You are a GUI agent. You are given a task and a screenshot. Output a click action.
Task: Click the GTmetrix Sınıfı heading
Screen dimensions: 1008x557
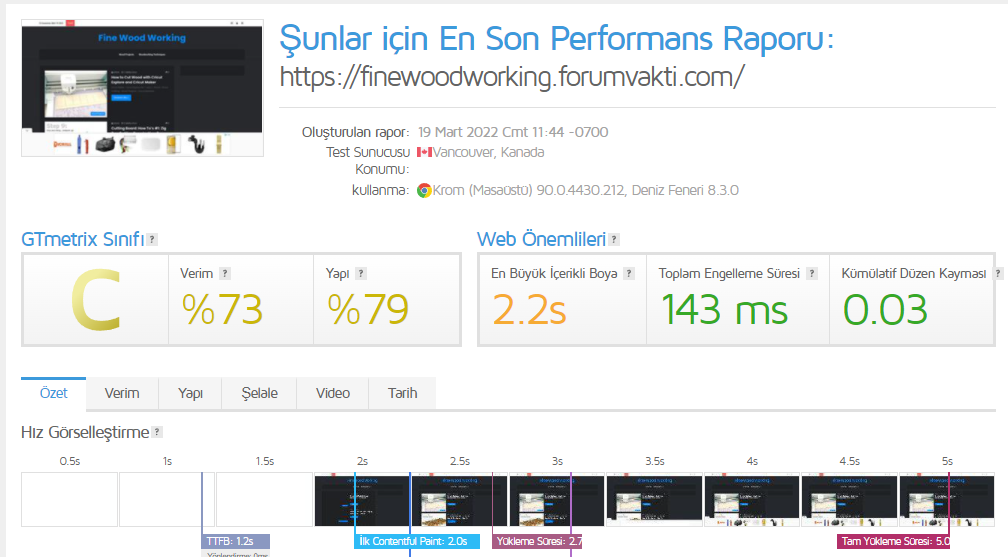(x=82, y=239)
